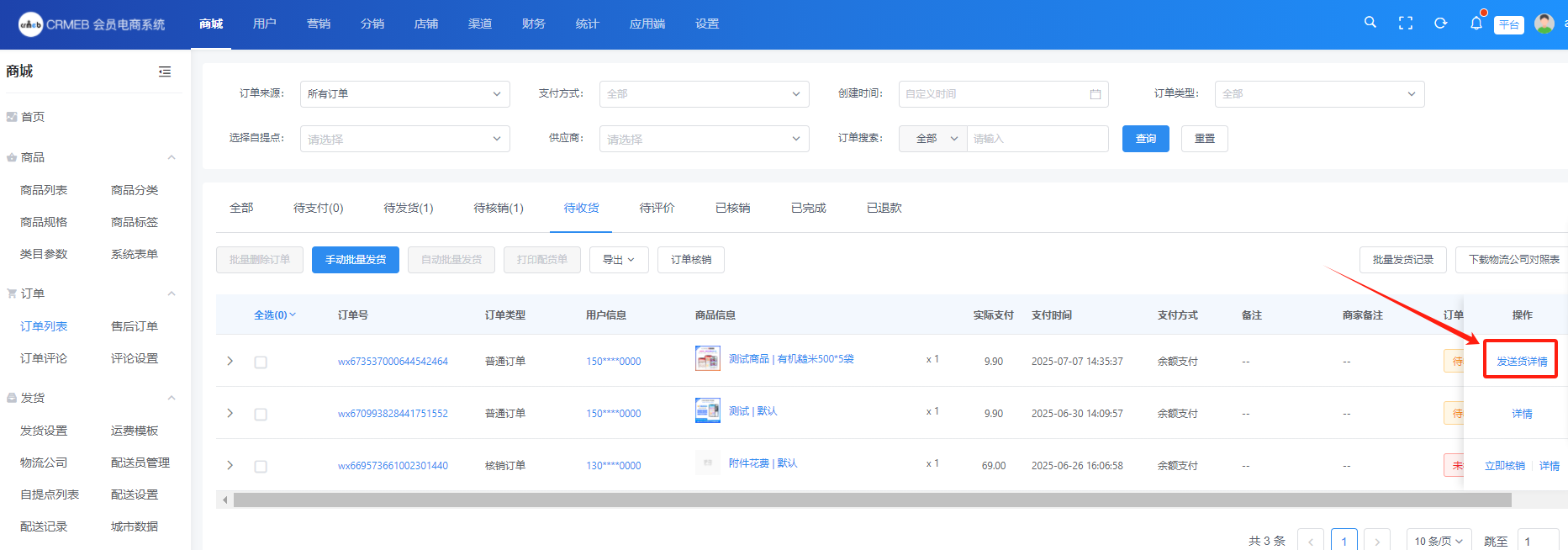Click the 下载物流公司对照表 button
This screenshot has width=1568, height=550.
tap(1512, 260)
